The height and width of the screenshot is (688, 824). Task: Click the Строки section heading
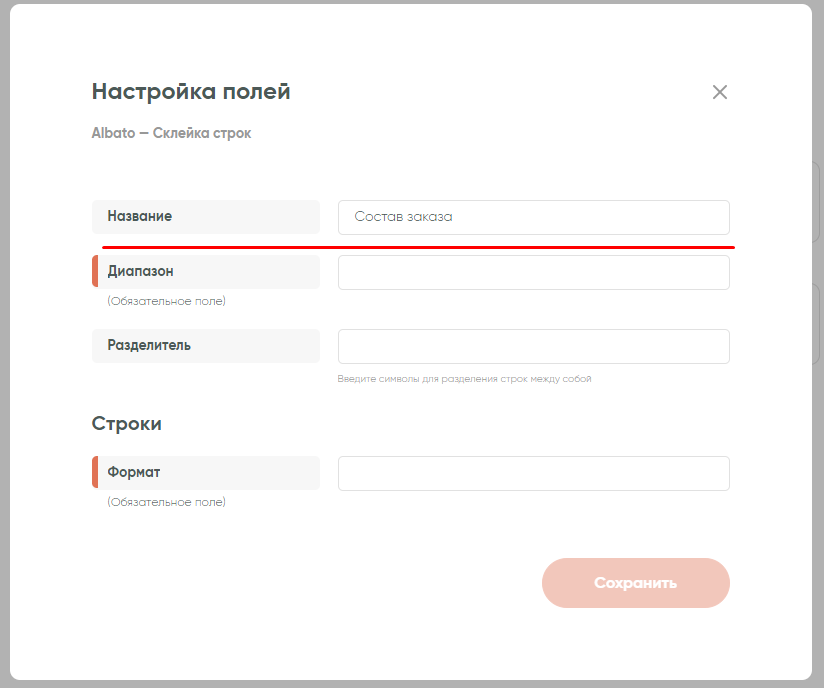click(127, 423)
